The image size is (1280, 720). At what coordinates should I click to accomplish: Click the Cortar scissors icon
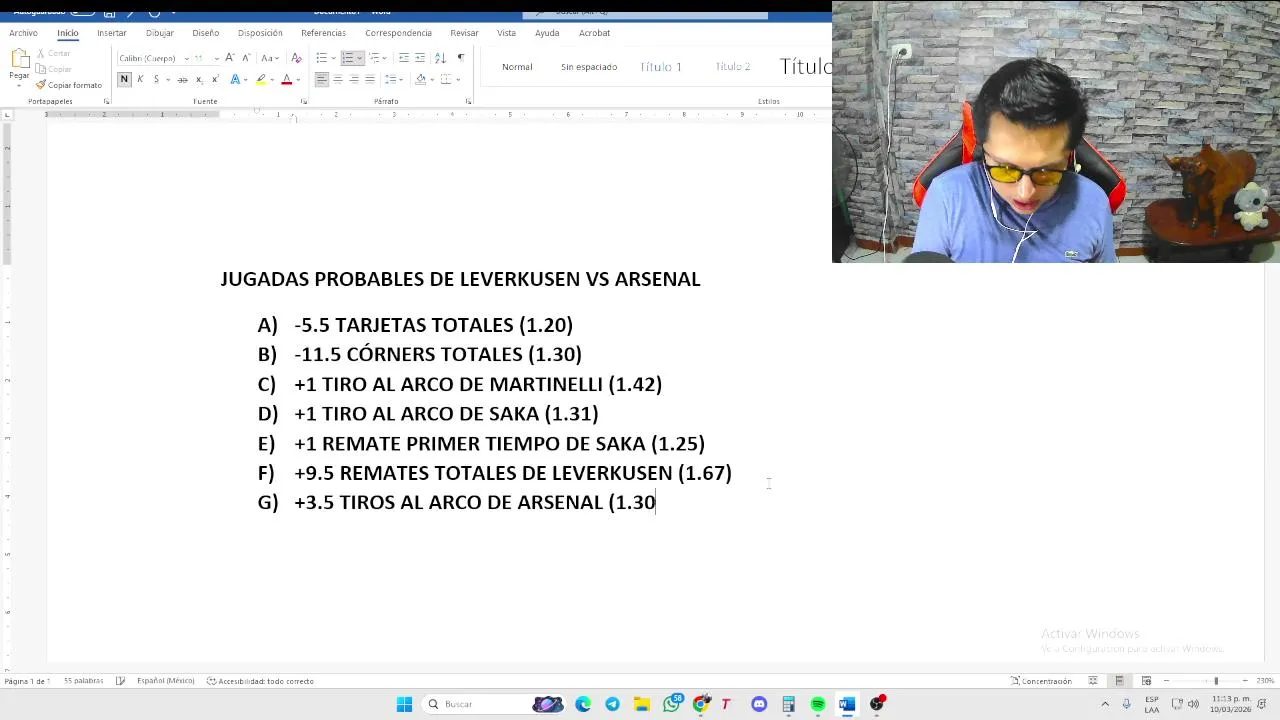41,54
